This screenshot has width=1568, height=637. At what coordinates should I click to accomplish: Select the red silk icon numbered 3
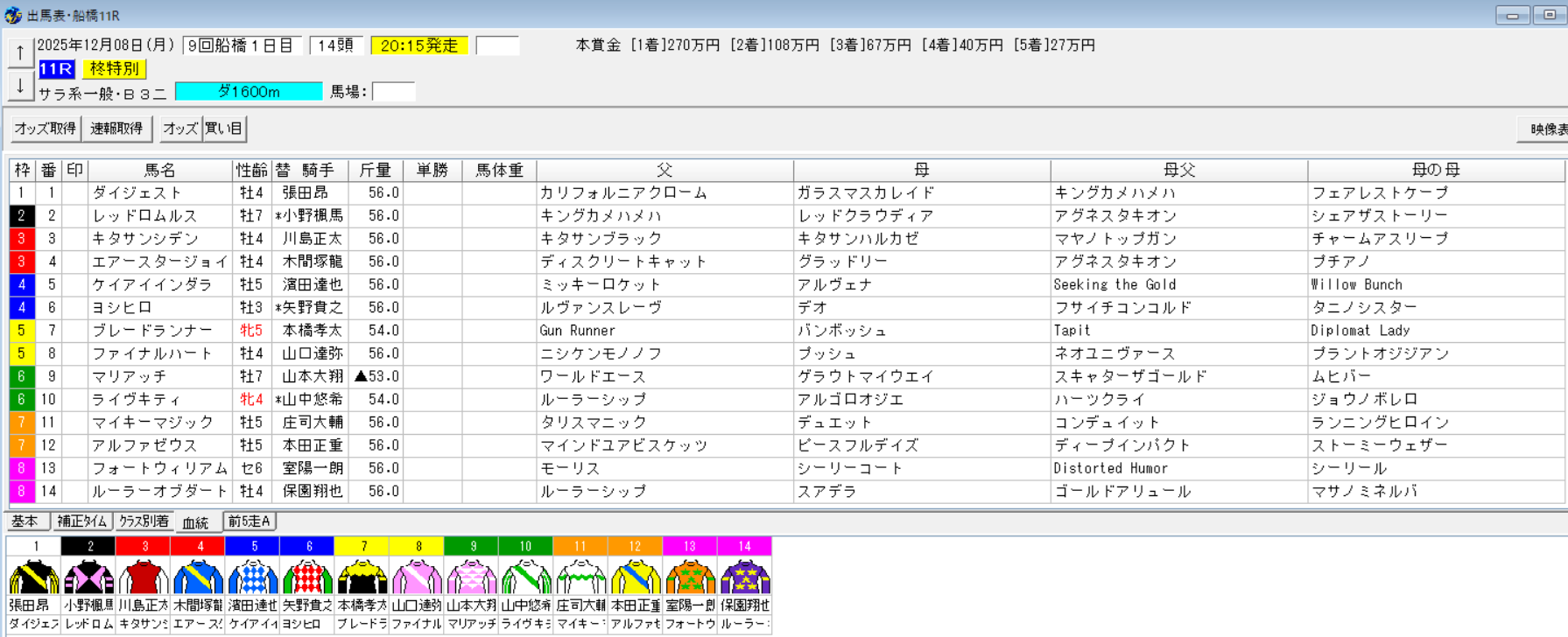144,577
